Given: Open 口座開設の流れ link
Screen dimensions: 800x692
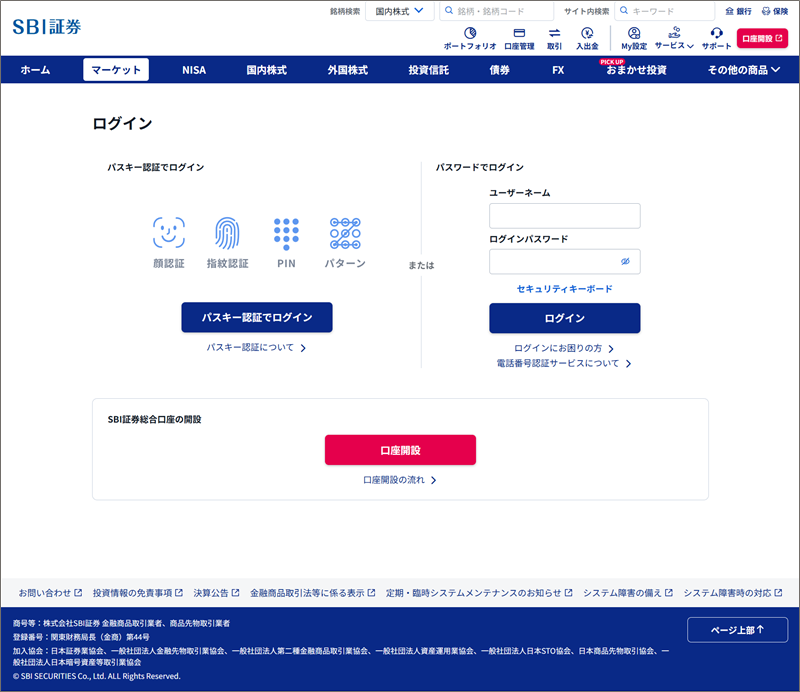Looking at the screenshot, I should coord(399,480).
